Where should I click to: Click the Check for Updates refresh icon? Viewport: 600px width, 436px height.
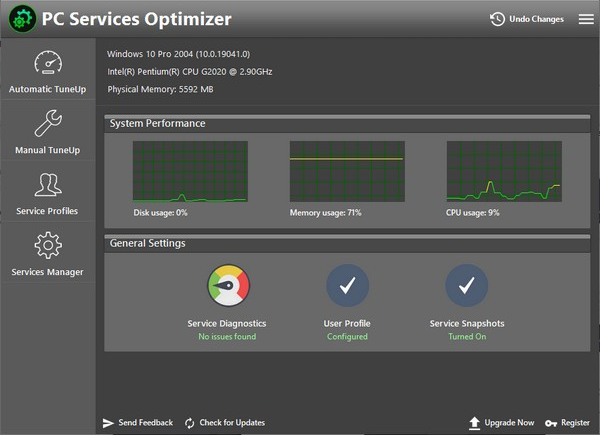189,423
